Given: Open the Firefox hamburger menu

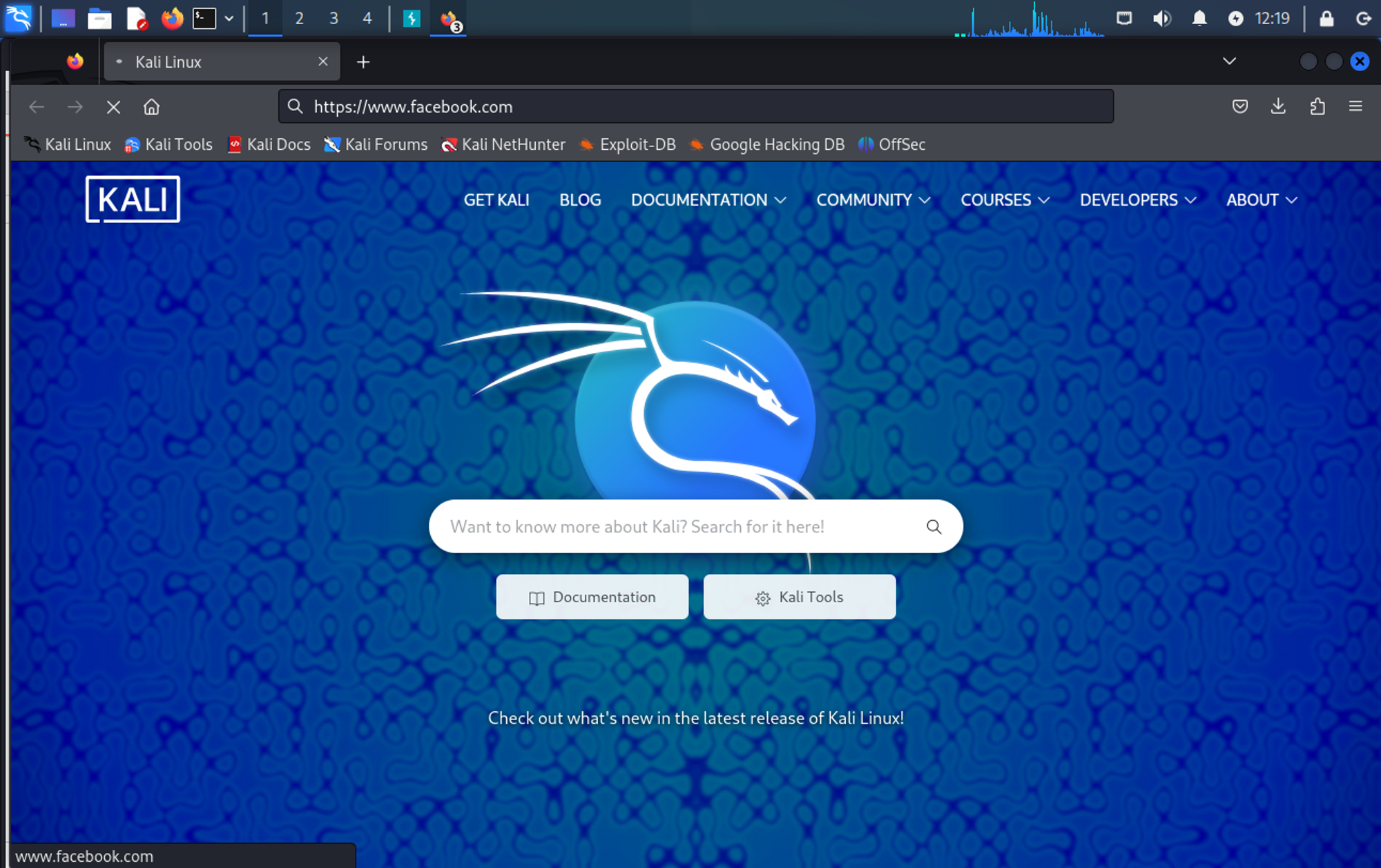Looking at the screenshot, I should [1355, 106].
